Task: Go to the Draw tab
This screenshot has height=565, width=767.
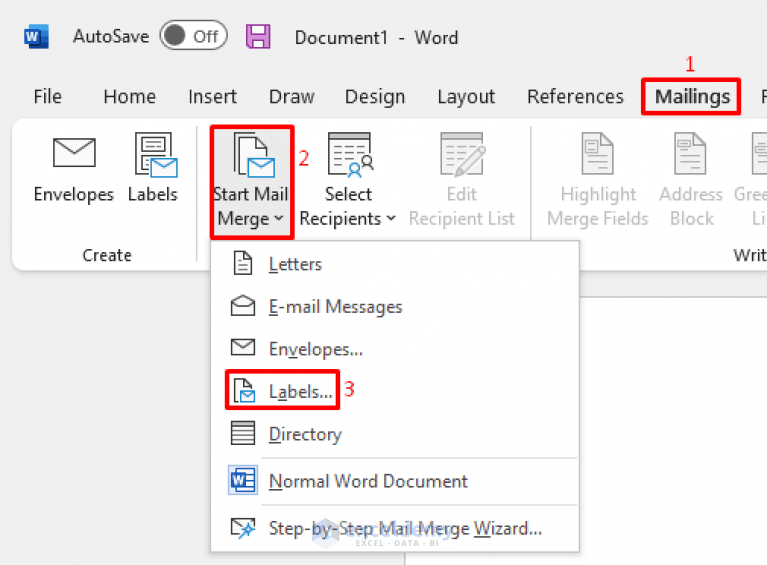Action: tap(292, 96)
